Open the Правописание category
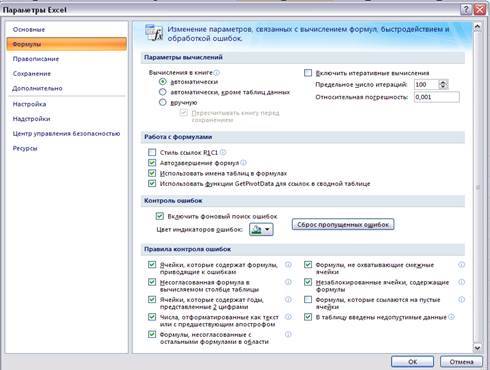490x370 pixels. point(36,59)
